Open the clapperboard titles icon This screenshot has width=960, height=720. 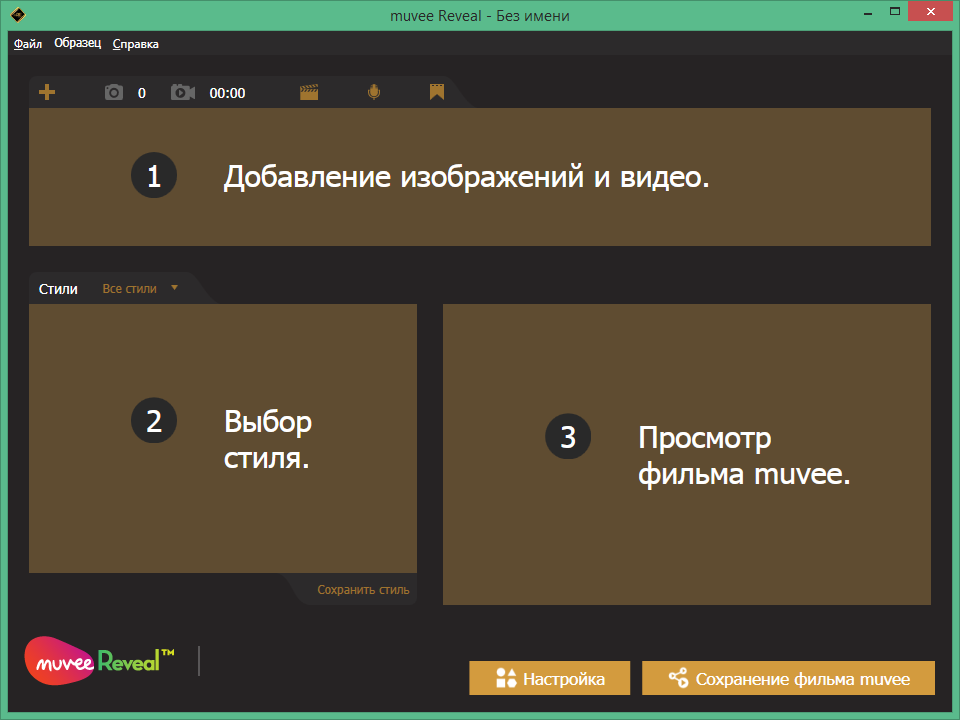tap(309, 92)
